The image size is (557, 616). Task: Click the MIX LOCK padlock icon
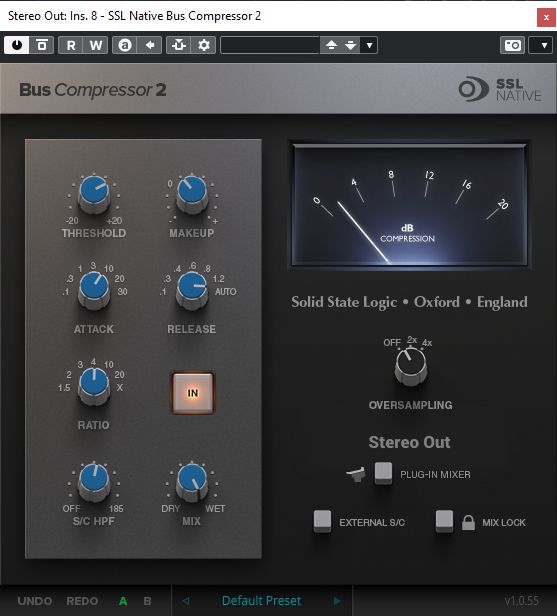point(468,522)
